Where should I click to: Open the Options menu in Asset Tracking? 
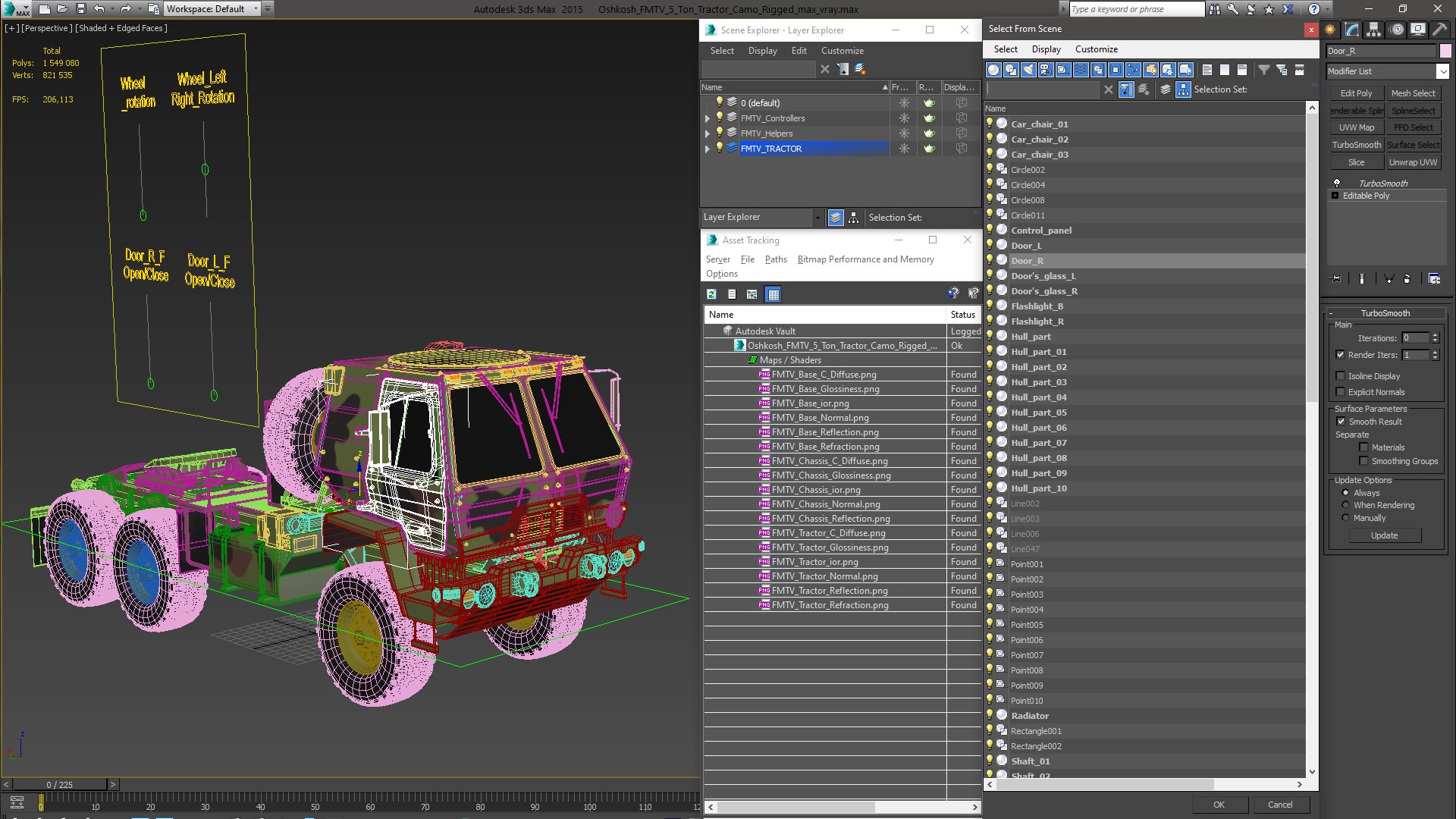pyautogui.click(x=722, y=274)
